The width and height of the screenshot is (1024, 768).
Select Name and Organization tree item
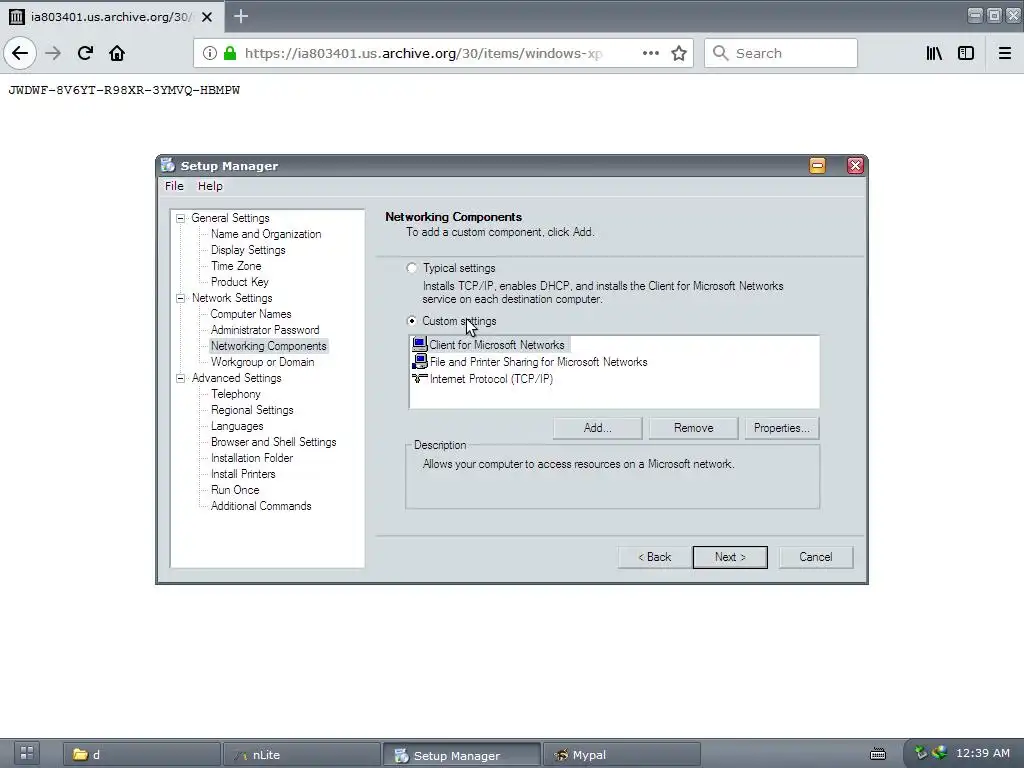tap(266, 234)
